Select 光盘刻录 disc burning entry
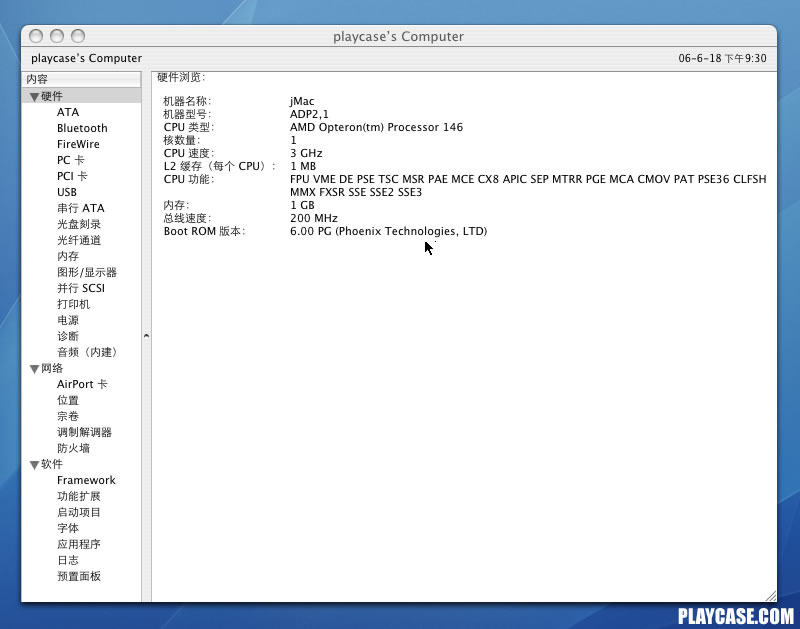The image size is (800, 629). click(x=79, y=224)
